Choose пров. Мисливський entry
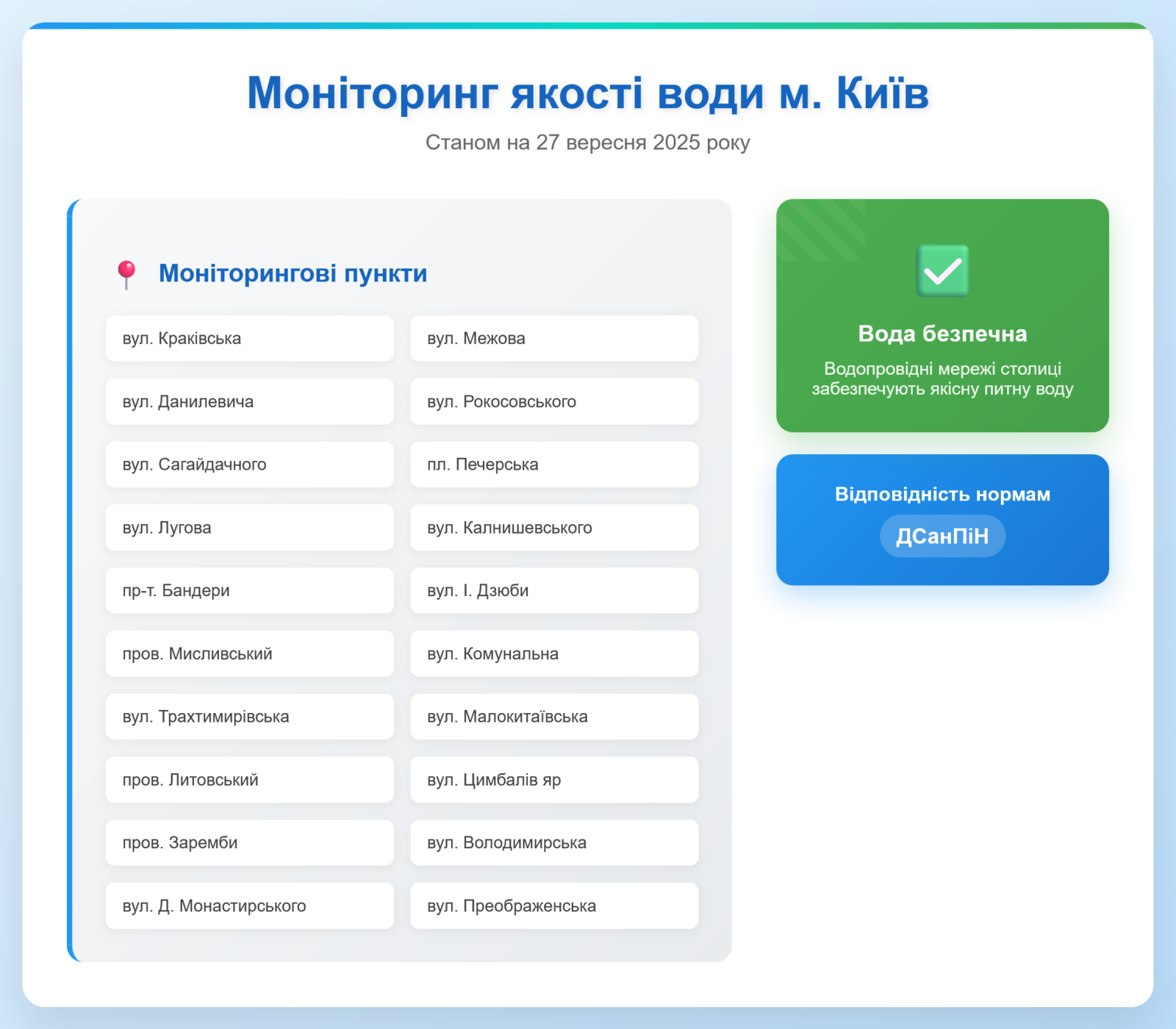 tap(249, 654)
